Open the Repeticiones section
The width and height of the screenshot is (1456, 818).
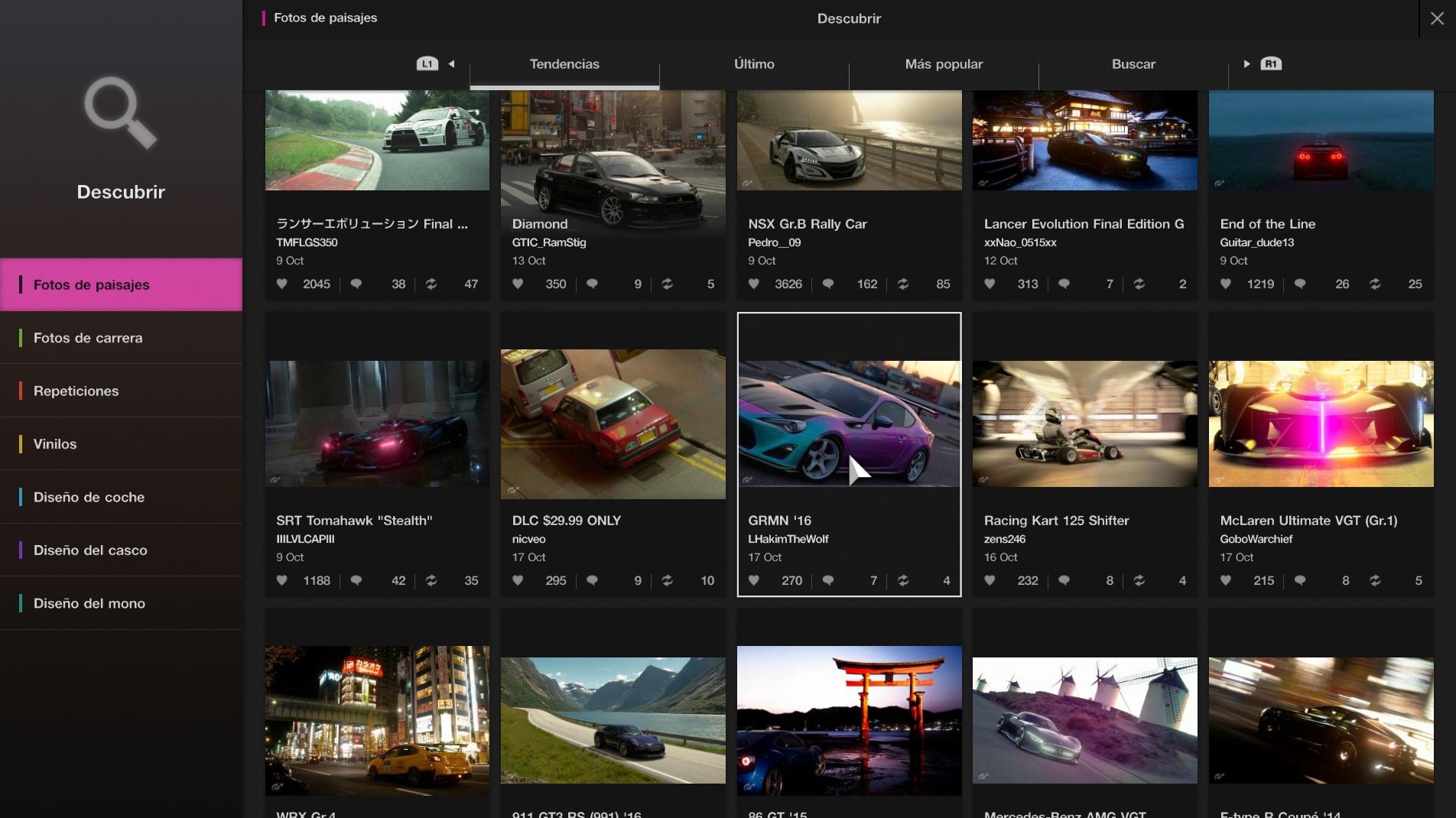(x=76, y=391)
